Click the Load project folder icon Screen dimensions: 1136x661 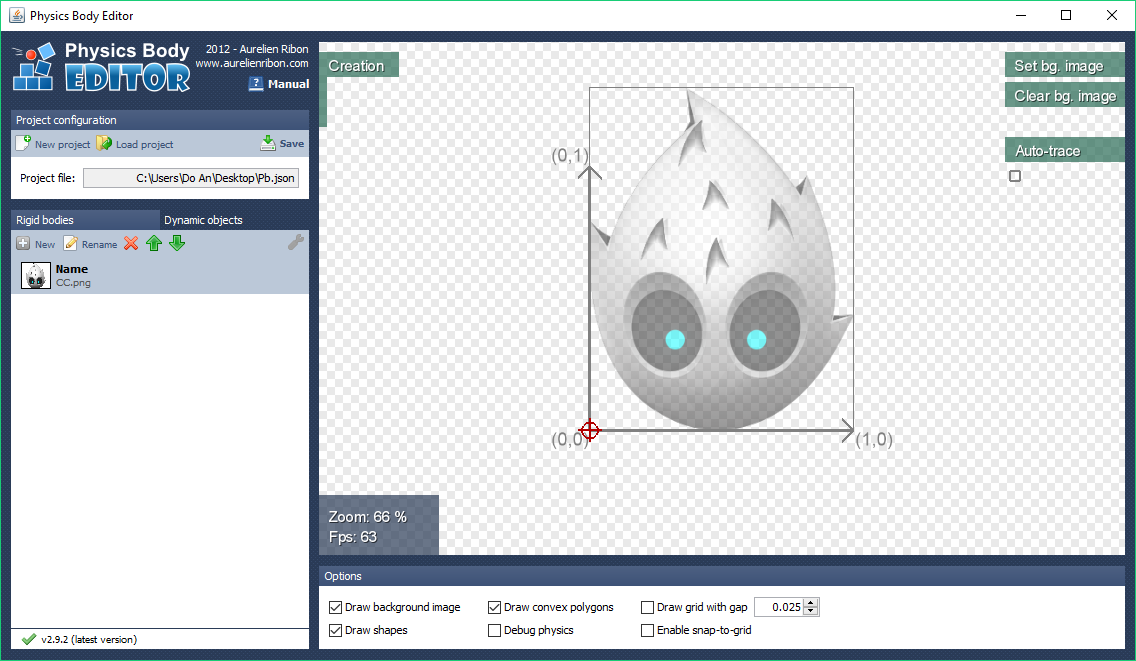[104, 143]
